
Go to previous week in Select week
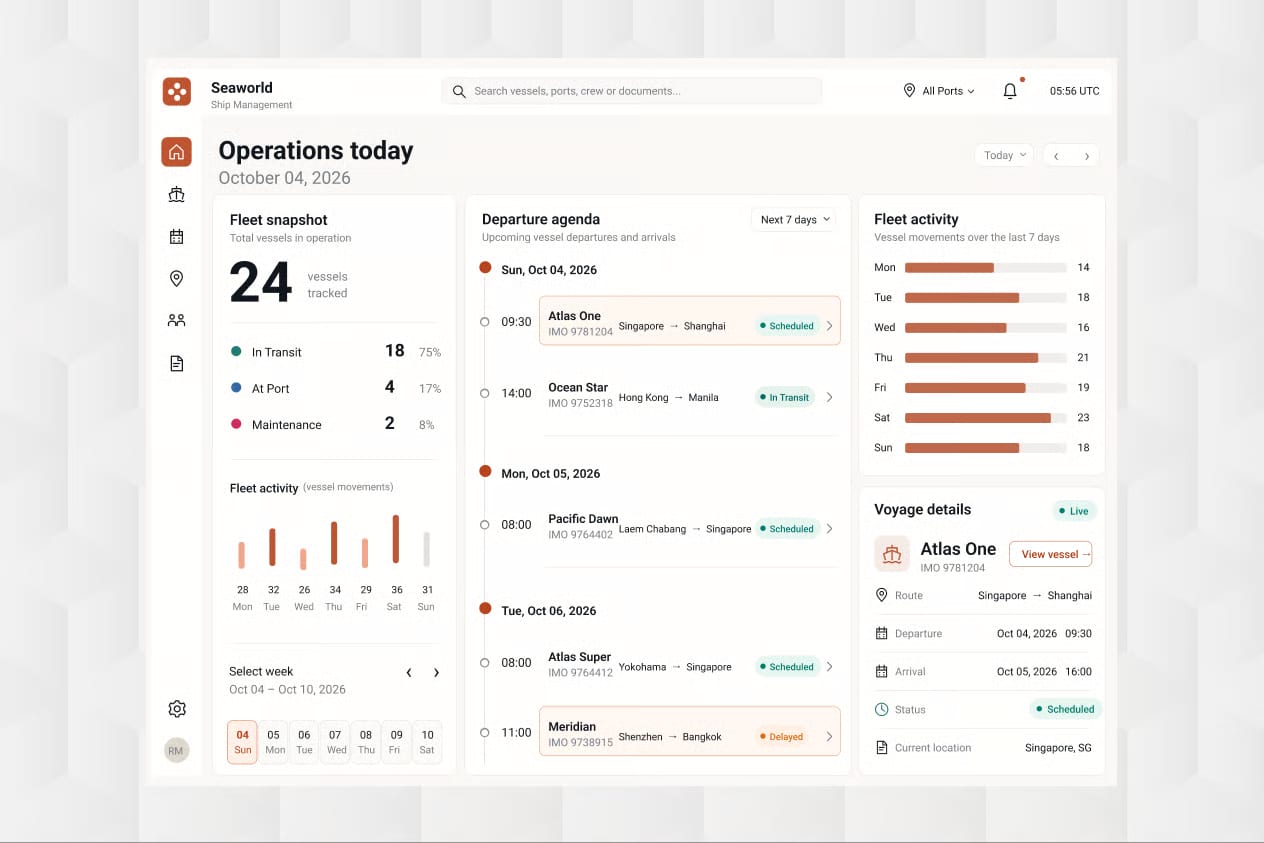[408, 673]
